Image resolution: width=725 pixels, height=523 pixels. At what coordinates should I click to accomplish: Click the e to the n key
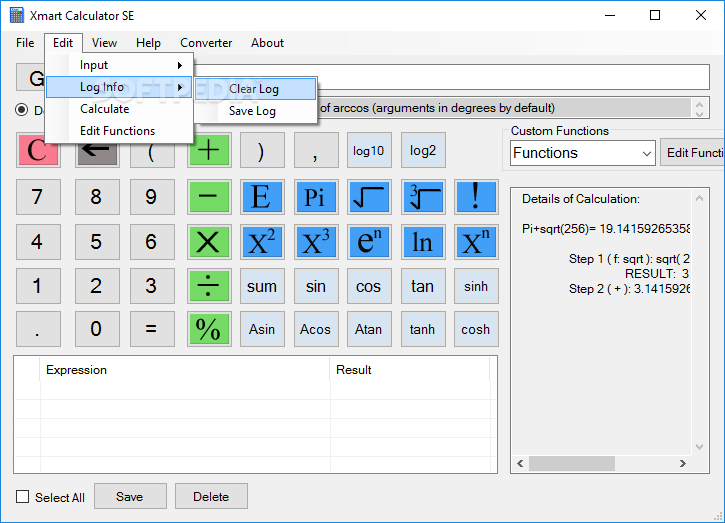coord(369,242)
